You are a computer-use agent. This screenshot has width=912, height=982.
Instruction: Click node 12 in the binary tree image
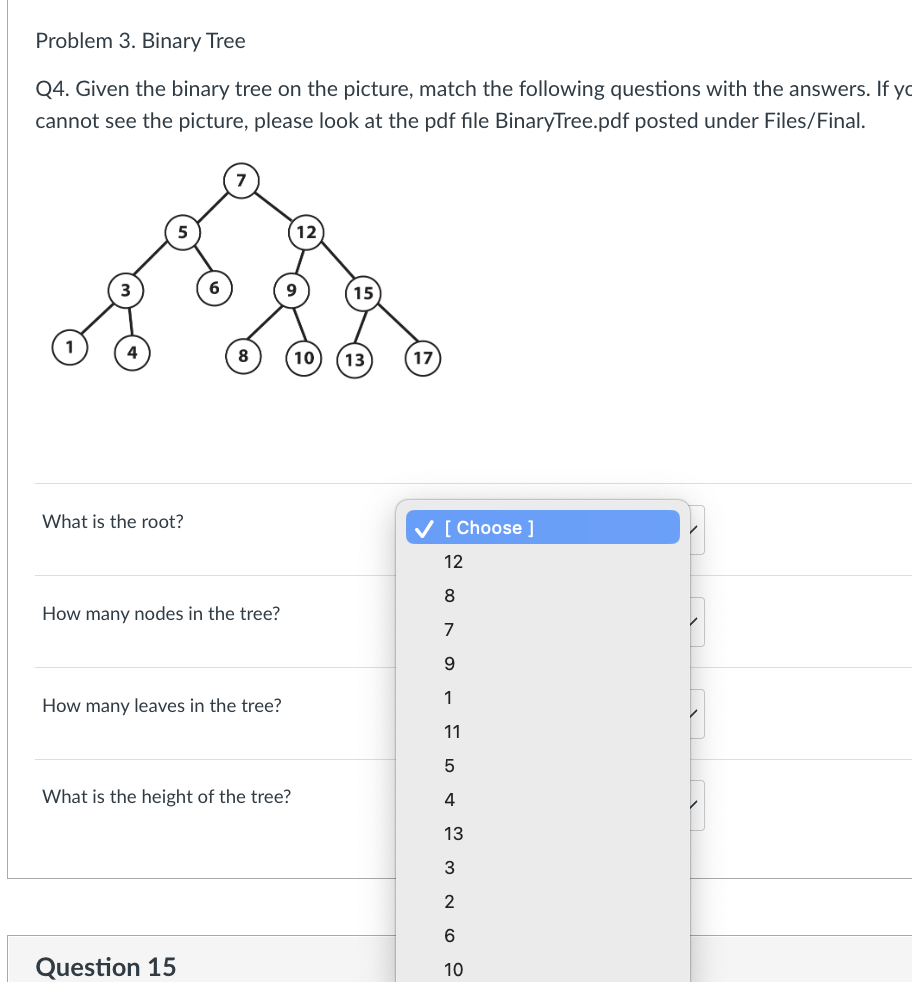coord(306,232)
